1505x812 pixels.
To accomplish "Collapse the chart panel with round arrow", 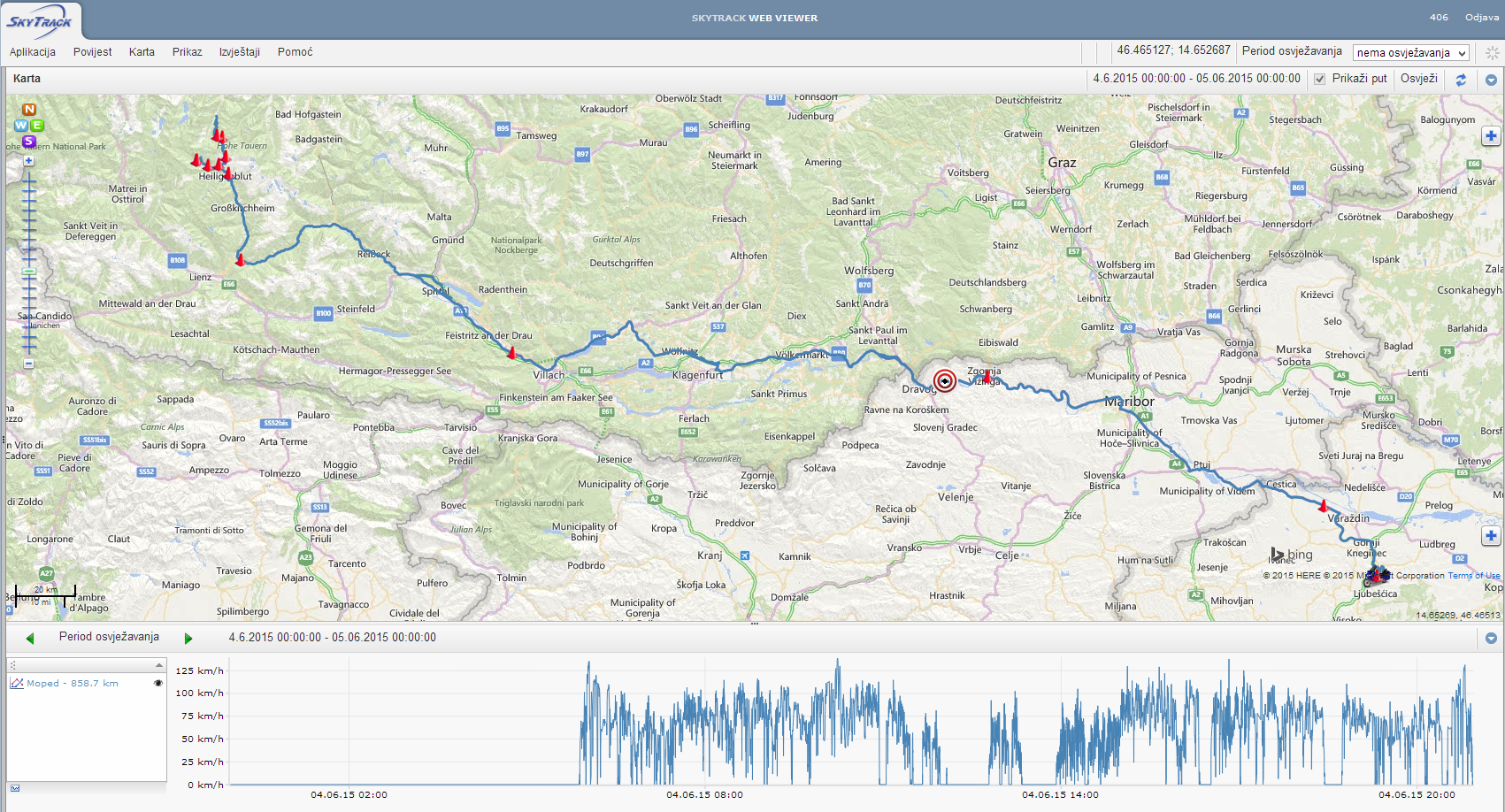I will tap(1491, 638).
